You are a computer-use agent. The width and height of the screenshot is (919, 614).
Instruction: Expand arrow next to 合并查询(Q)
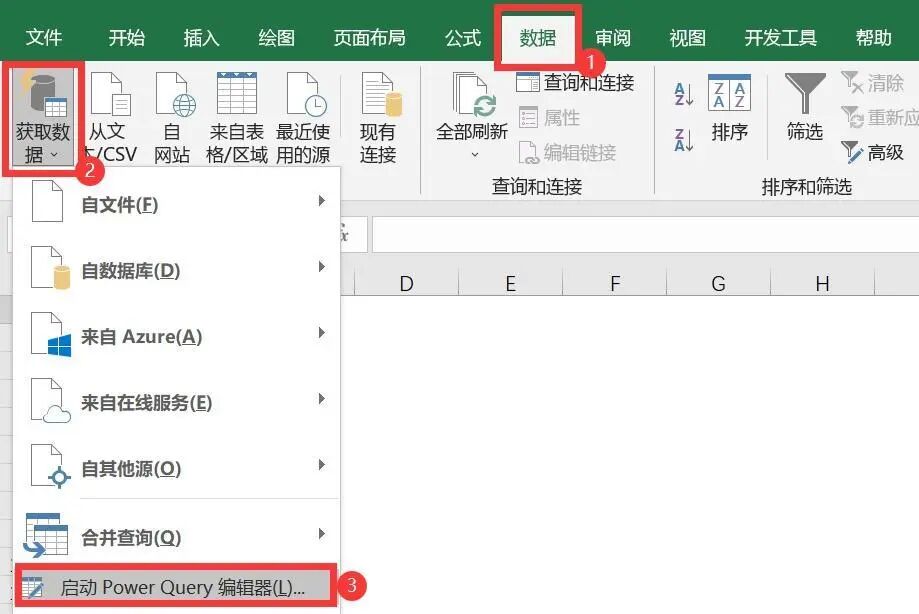[x=321, y=534]
